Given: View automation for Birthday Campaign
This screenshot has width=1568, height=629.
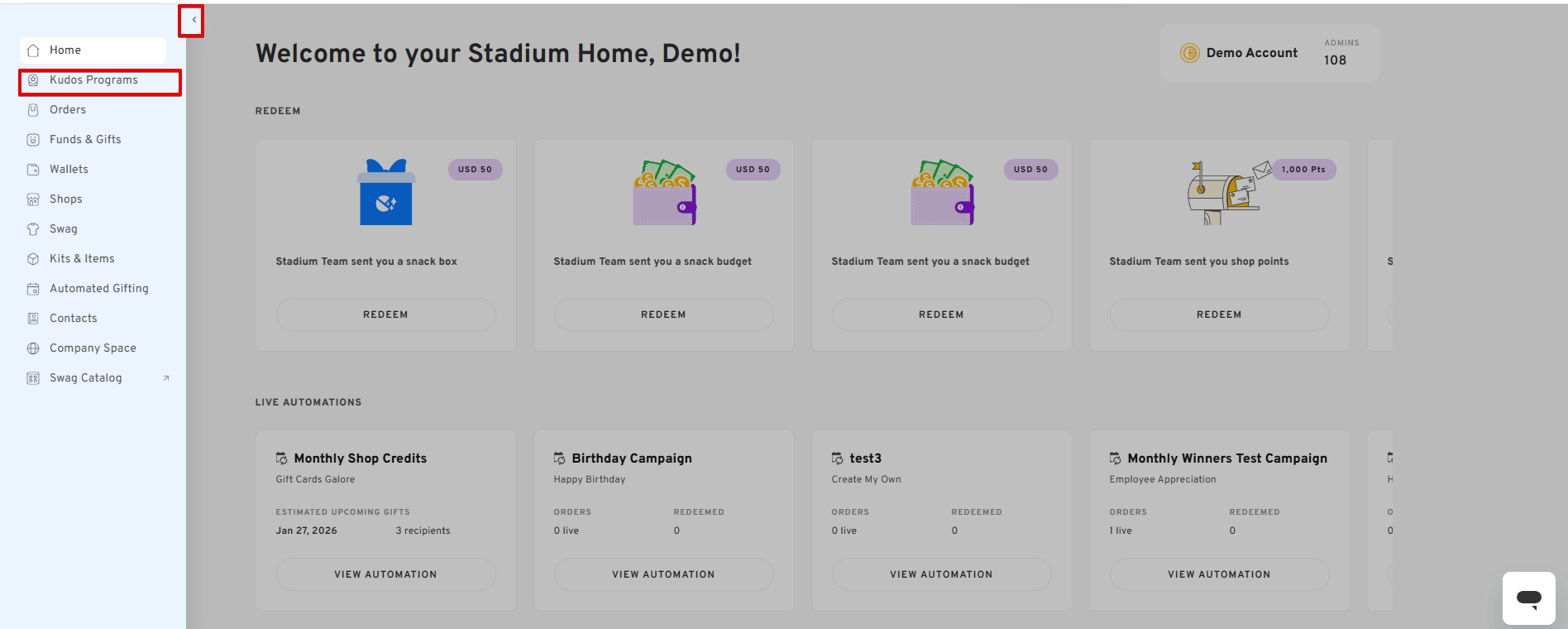Looking at the screenshot, I should pyautogui.click(x=662, y=574).
